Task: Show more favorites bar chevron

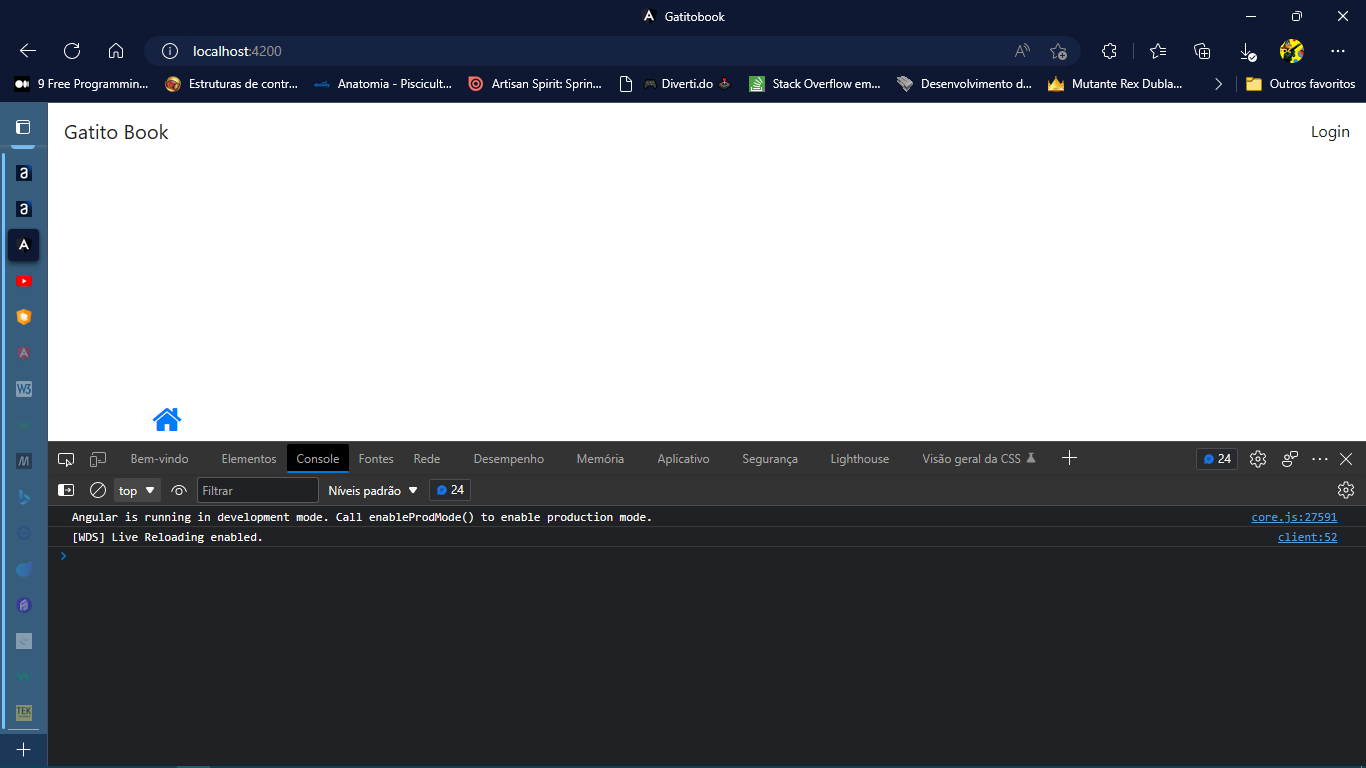Action: [x=1218, y=84]
